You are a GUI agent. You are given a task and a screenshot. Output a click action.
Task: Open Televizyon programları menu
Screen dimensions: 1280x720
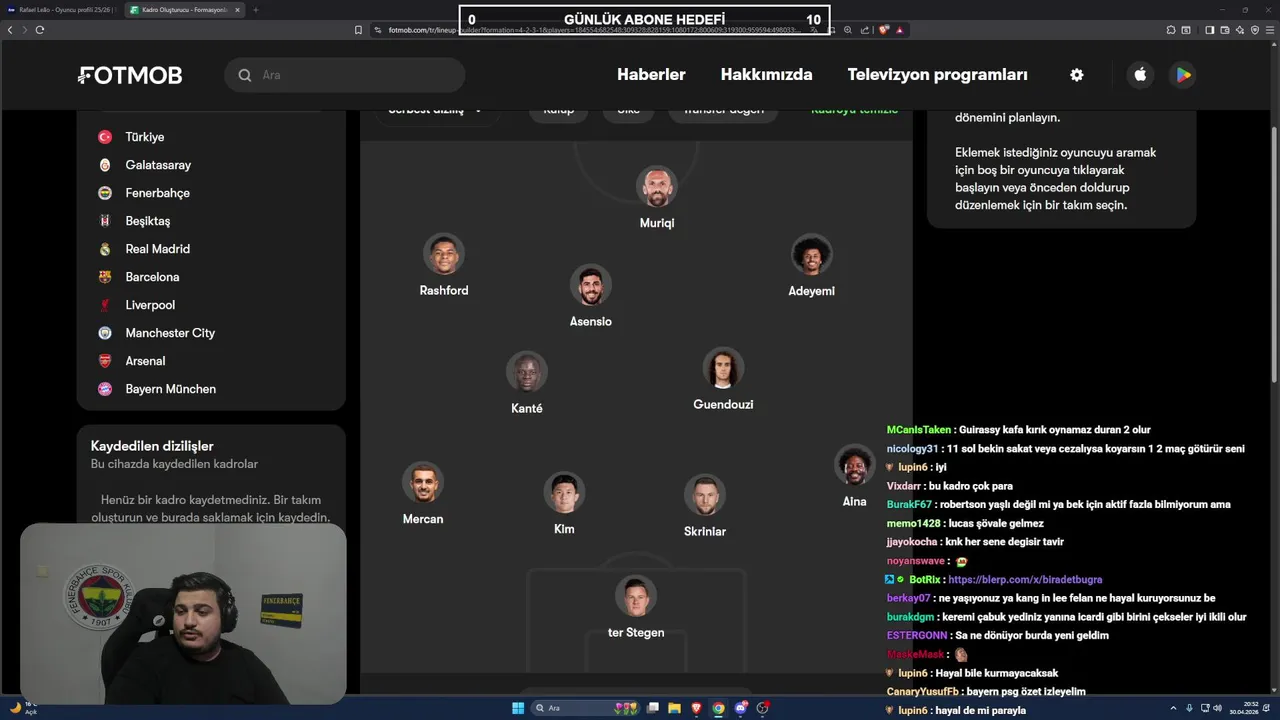tap(937, 75)
